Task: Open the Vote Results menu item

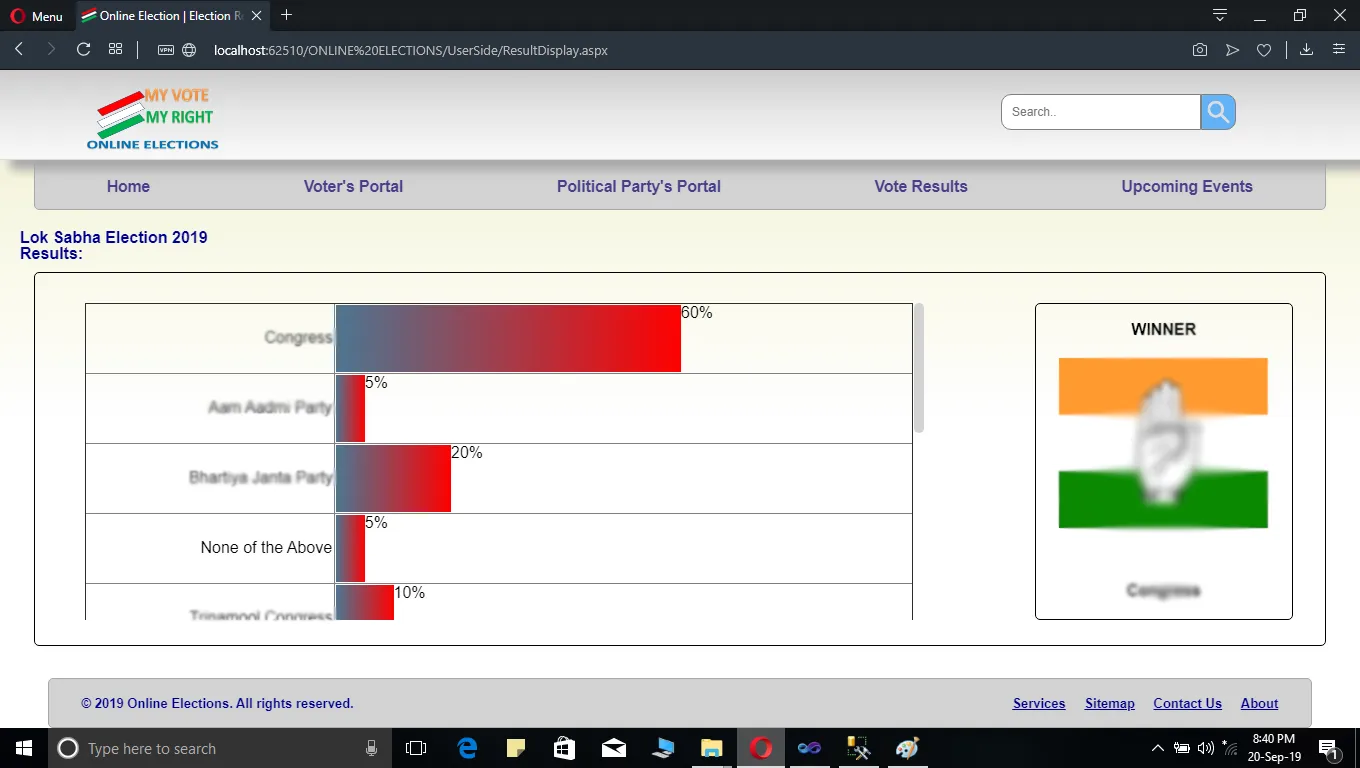Action: point(921,186)
